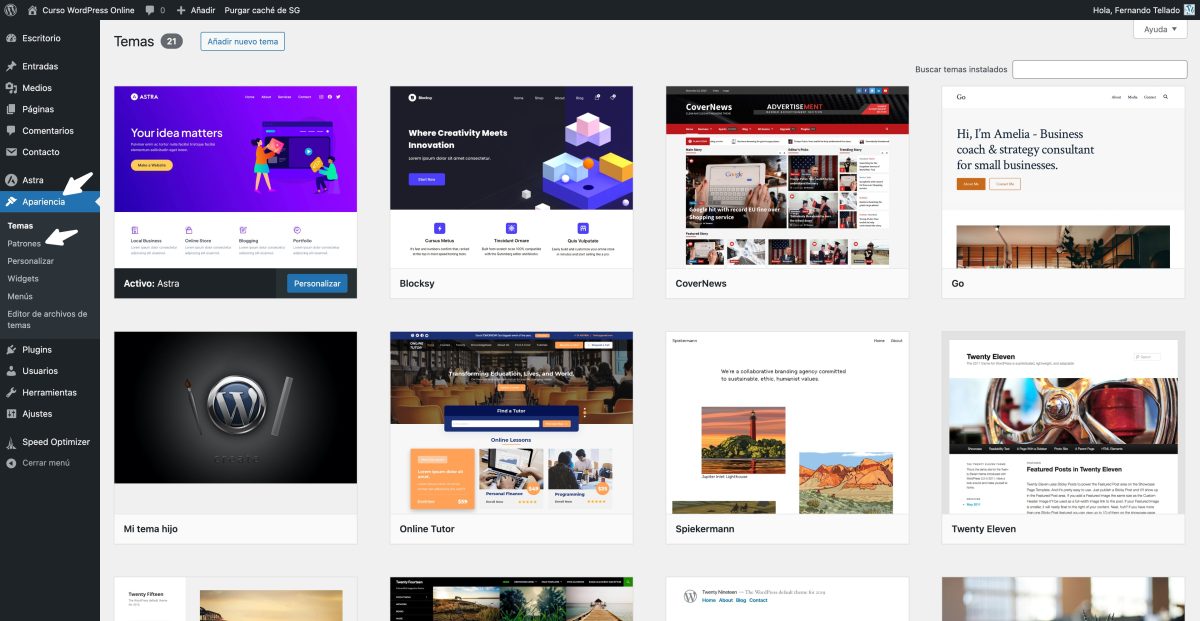
Task: Click the Comentarios bubble icon in sidebar
Action: pos(11,131)
